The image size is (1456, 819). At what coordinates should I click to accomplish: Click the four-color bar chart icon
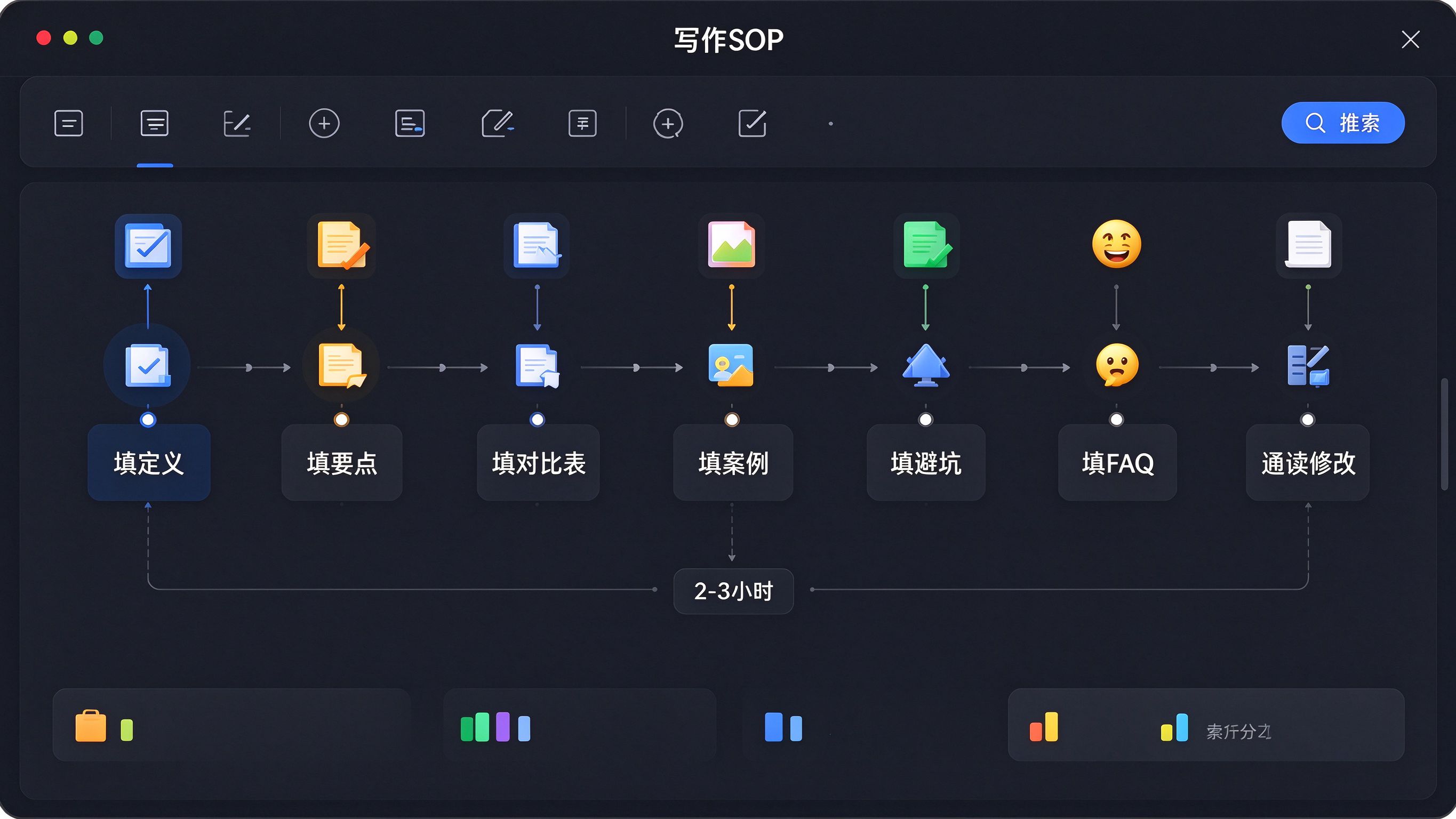pyautogui.click(x=495, y=727)
